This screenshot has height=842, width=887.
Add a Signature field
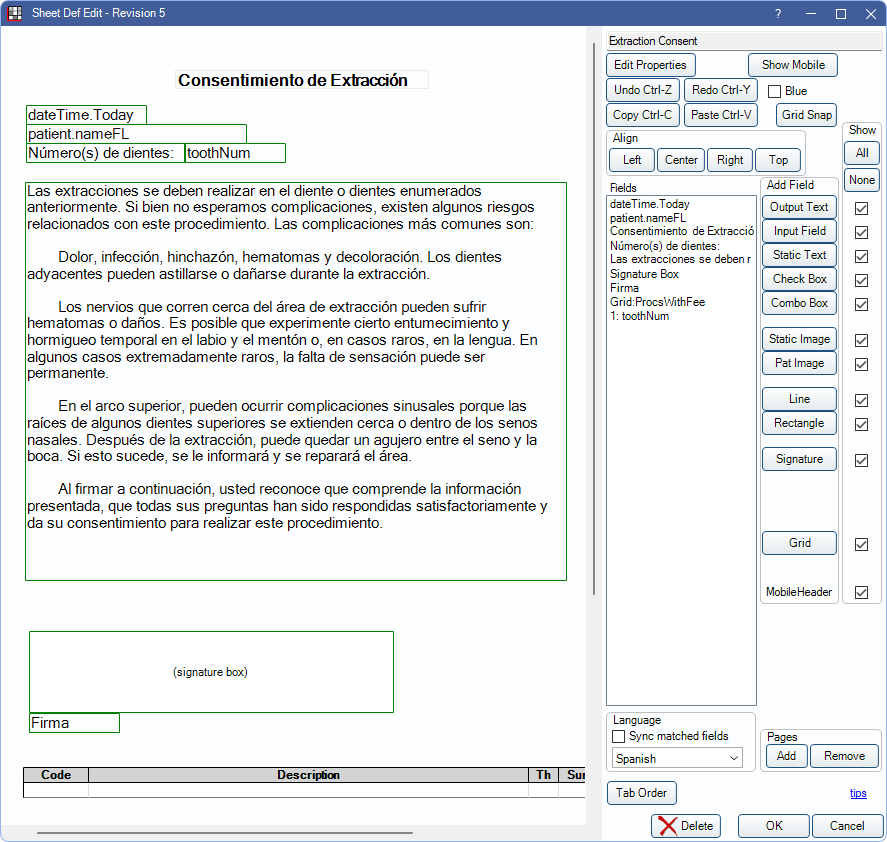pyautogui.click(x=799, y=459)
